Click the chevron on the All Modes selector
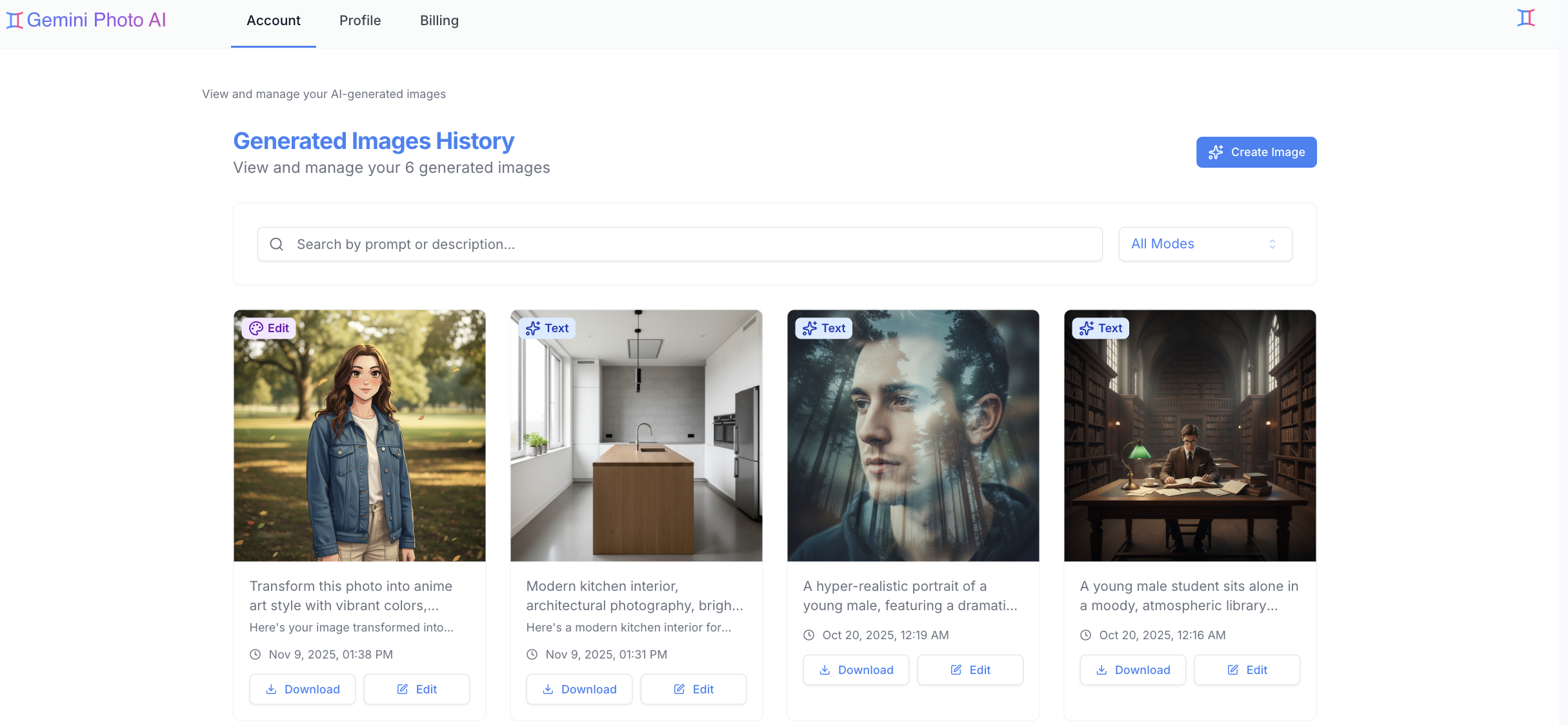1568x725 pixels. point(1272,244)
